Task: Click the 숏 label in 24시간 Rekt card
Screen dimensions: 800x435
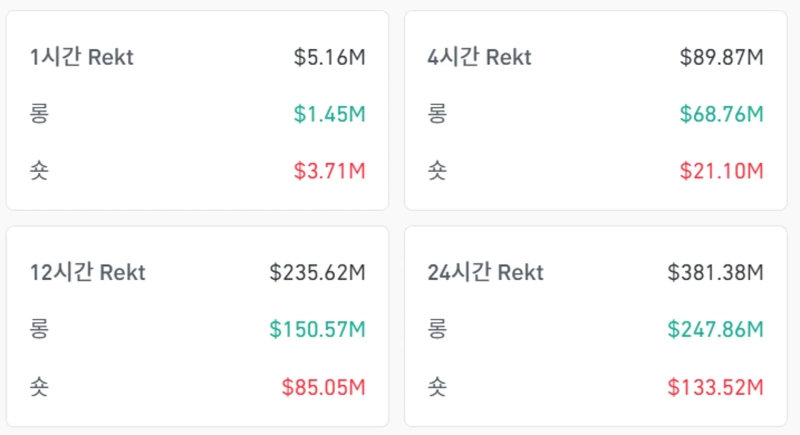Action: [437, 386]
